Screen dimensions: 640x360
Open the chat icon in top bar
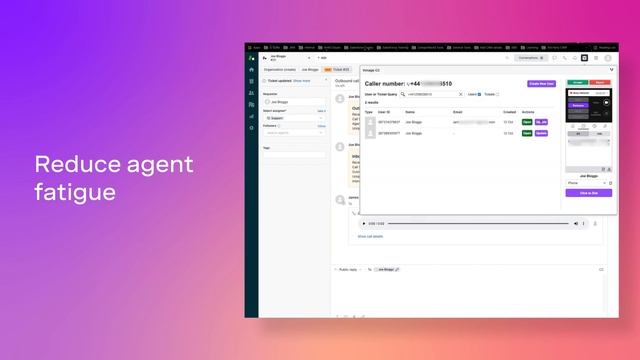[x=554, y=58]
